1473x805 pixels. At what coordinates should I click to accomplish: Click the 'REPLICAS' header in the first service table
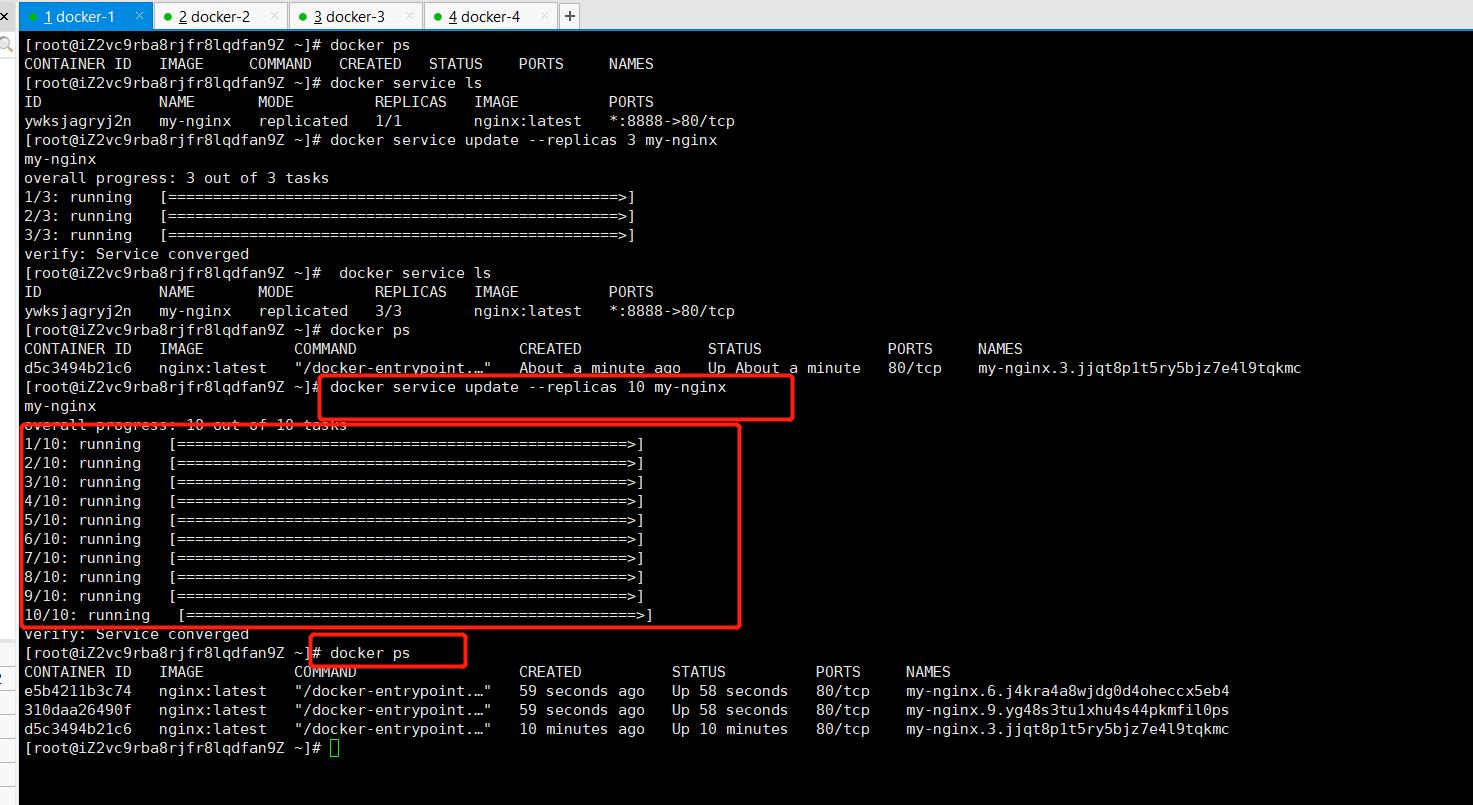pos(411,102)
